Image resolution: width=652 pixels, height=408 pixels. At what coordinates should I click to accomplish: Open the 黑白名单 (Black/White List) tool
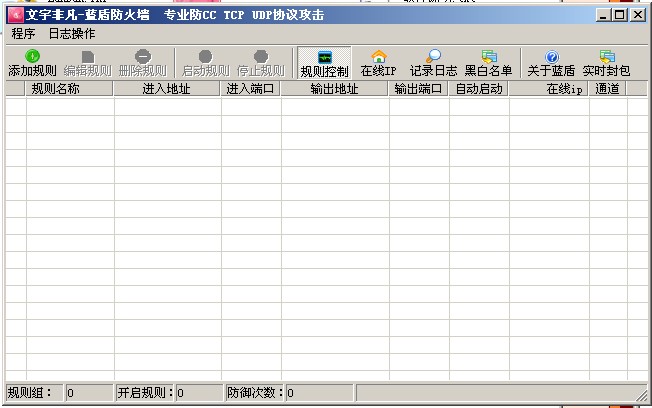pos(488,63)
